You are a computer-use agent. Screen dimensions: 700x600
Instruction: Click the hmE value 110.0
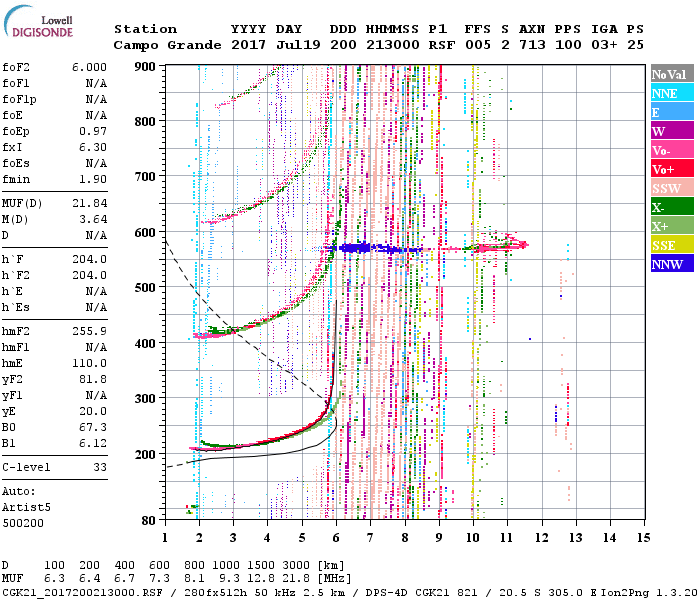(x=89, y=363)
